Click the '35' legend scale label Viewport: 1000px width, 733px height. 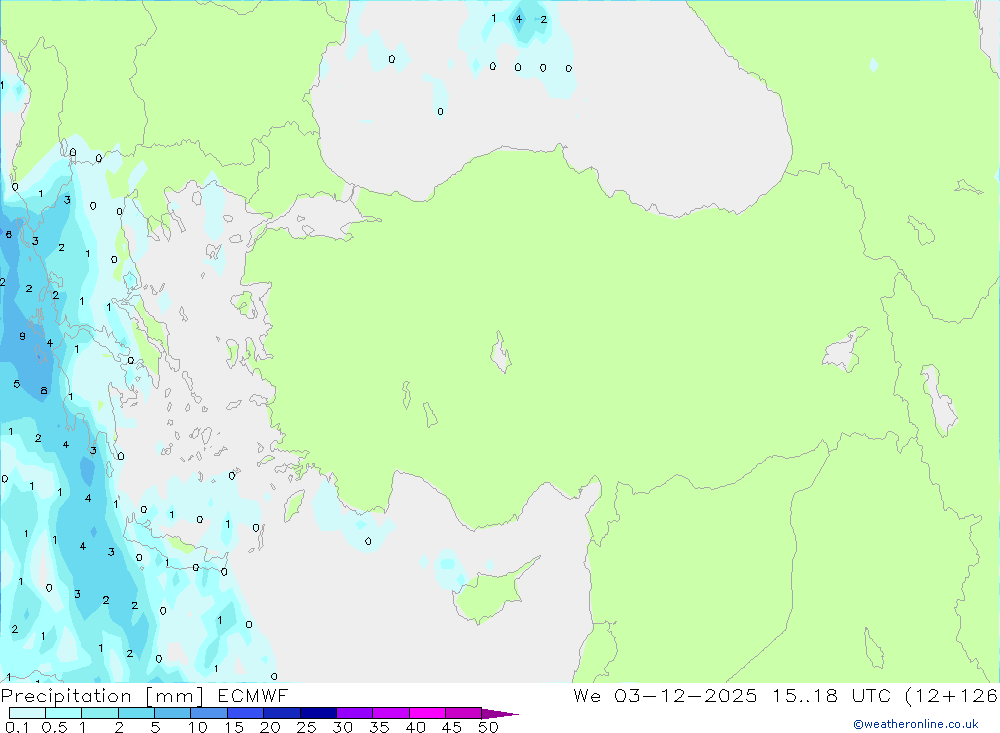click(x=379, y=727)
